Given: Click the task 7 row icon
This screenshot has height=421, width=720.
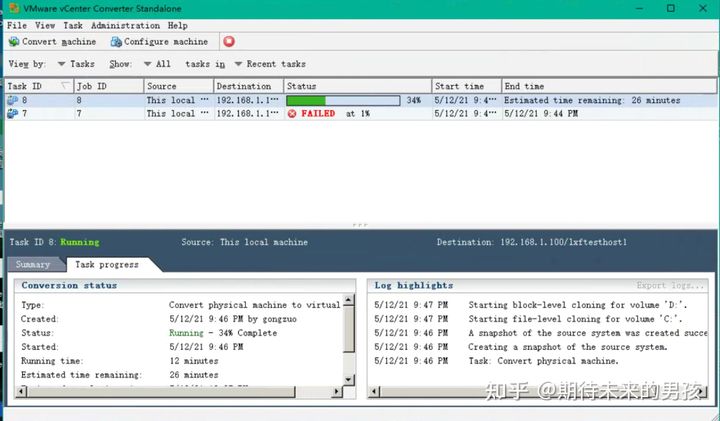Looking at the screenshot, I should coord(12,113).
